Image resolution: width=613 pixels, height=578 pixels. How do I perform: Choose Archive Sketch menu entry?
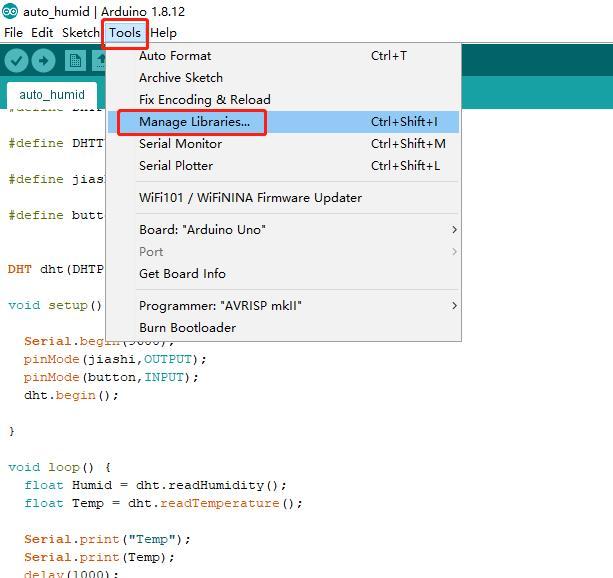pos(283,78)
